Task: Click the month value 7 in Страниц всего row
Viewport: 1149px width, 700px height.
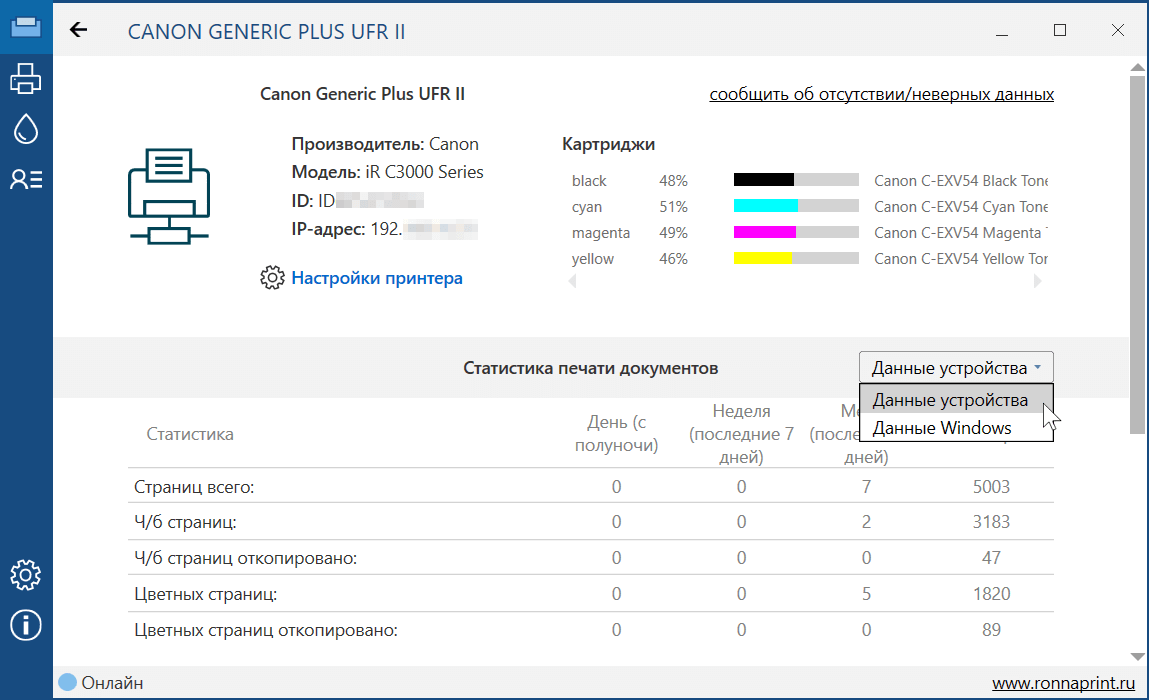Action: (x=866, y=487)
